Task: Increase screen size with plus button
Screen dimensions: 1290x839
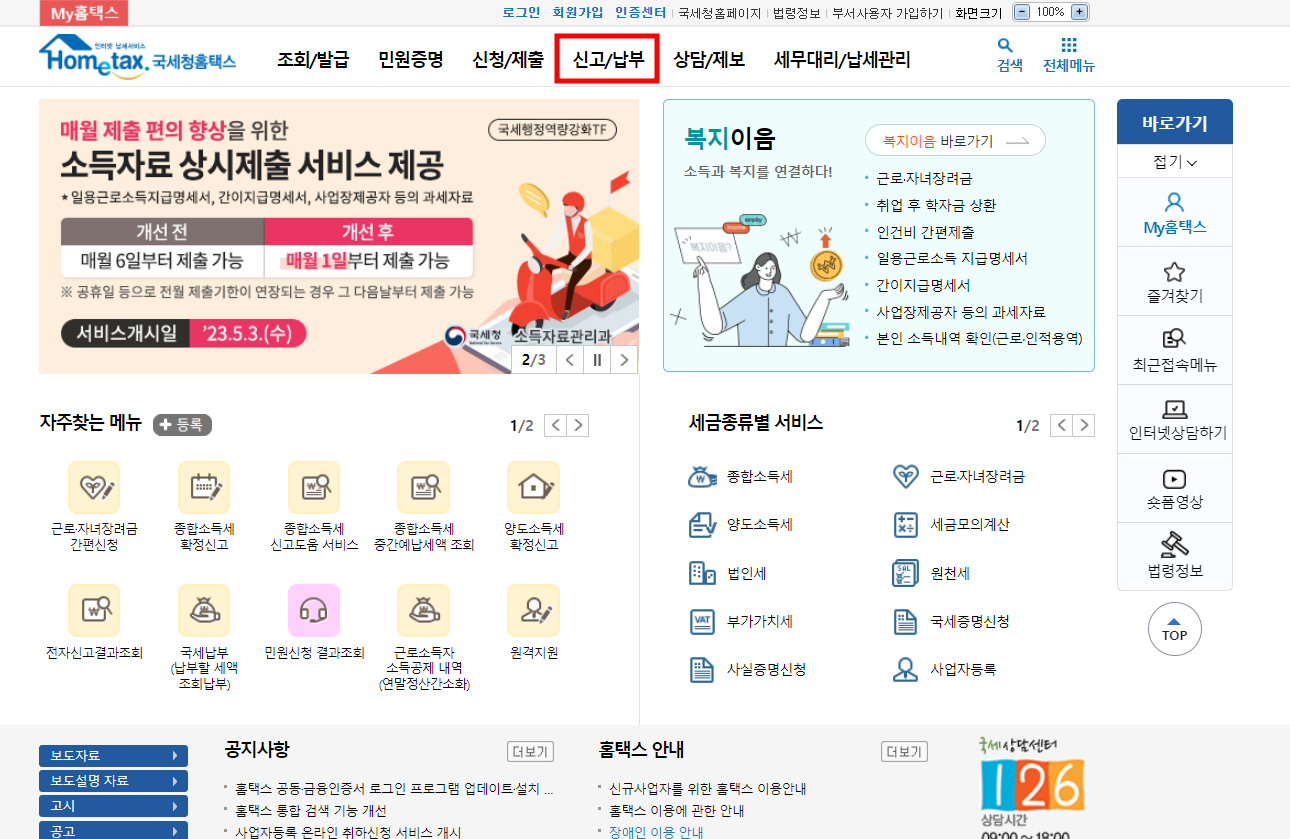Action: (1079, 12)
